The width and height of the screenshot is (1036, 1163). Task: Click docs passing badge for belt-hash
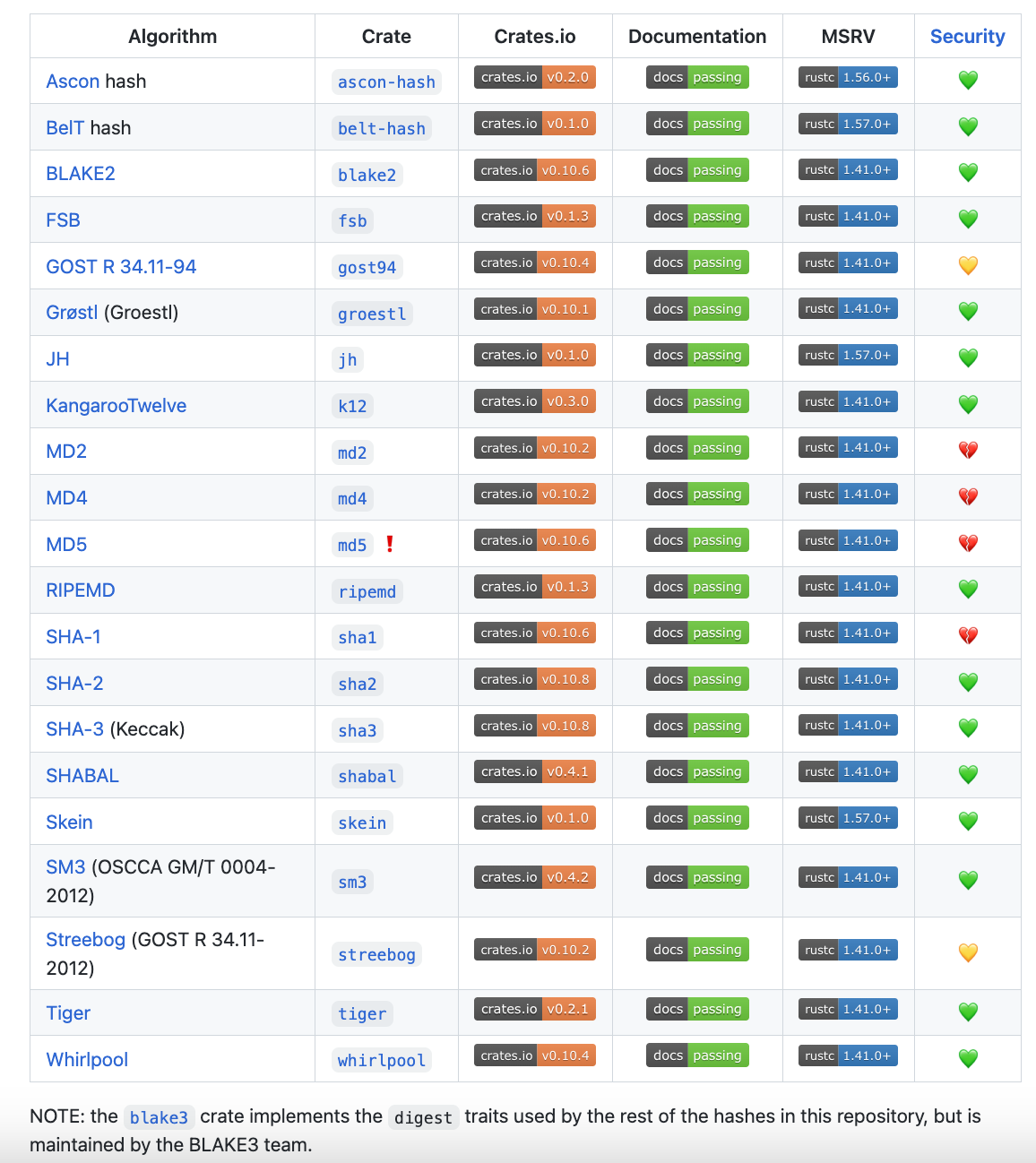point(697,124)
